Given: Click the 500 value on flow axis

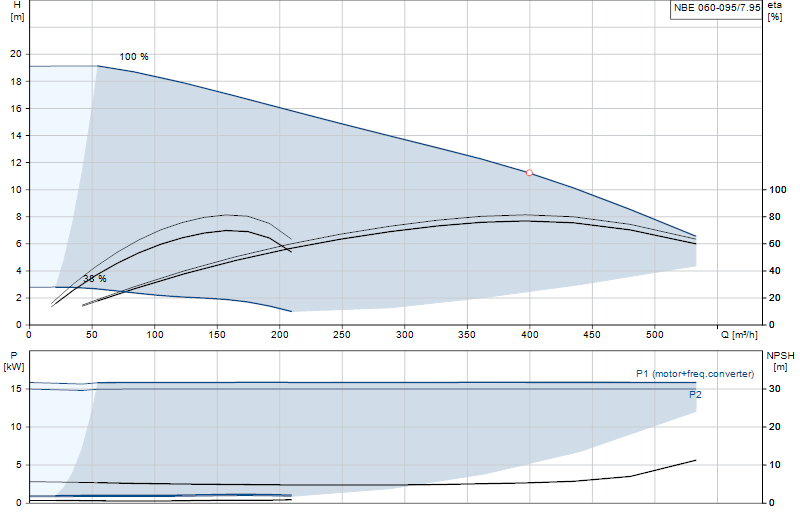Looking at the screenshot, I should (x=655, y=335).
